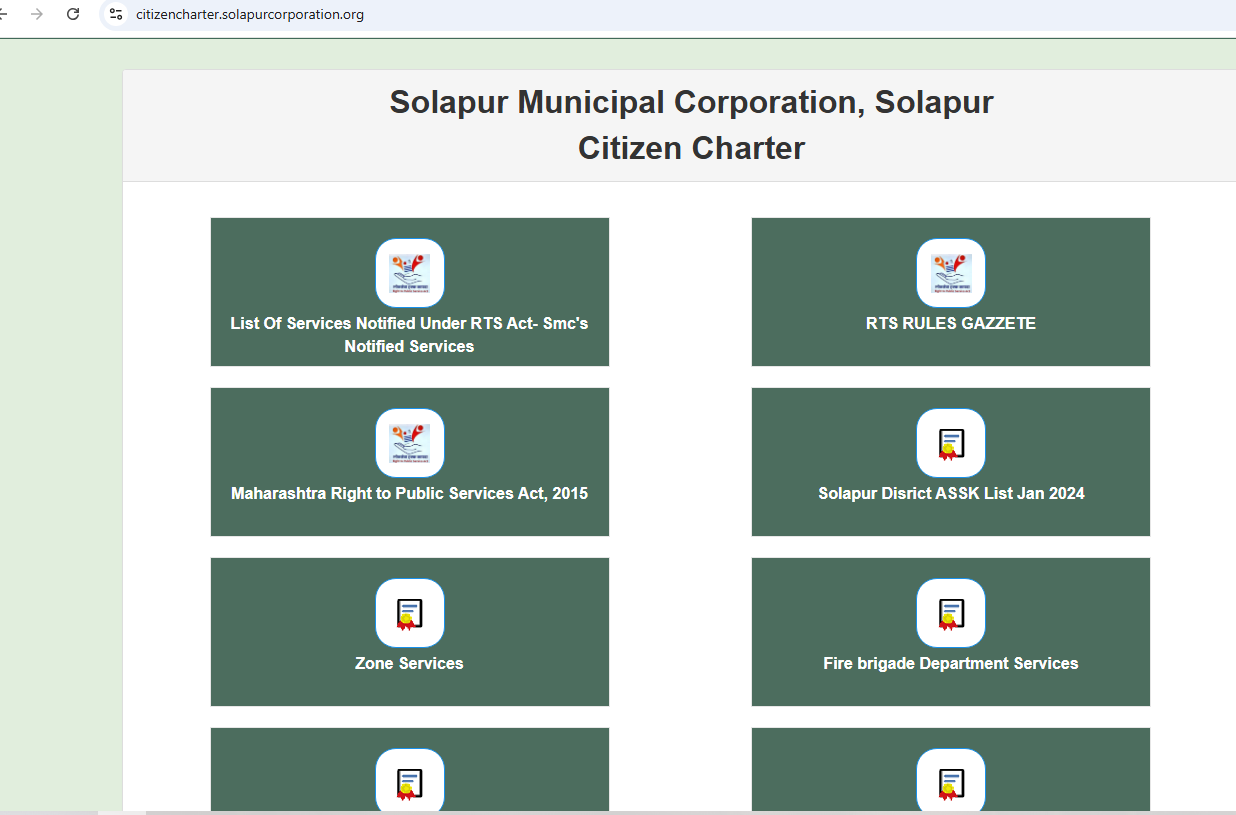Image resolution: width=1236 pixels, height=815 pixels.
Task: Click the RTS logo above List Of Services Notified
Action: [409, 273]
